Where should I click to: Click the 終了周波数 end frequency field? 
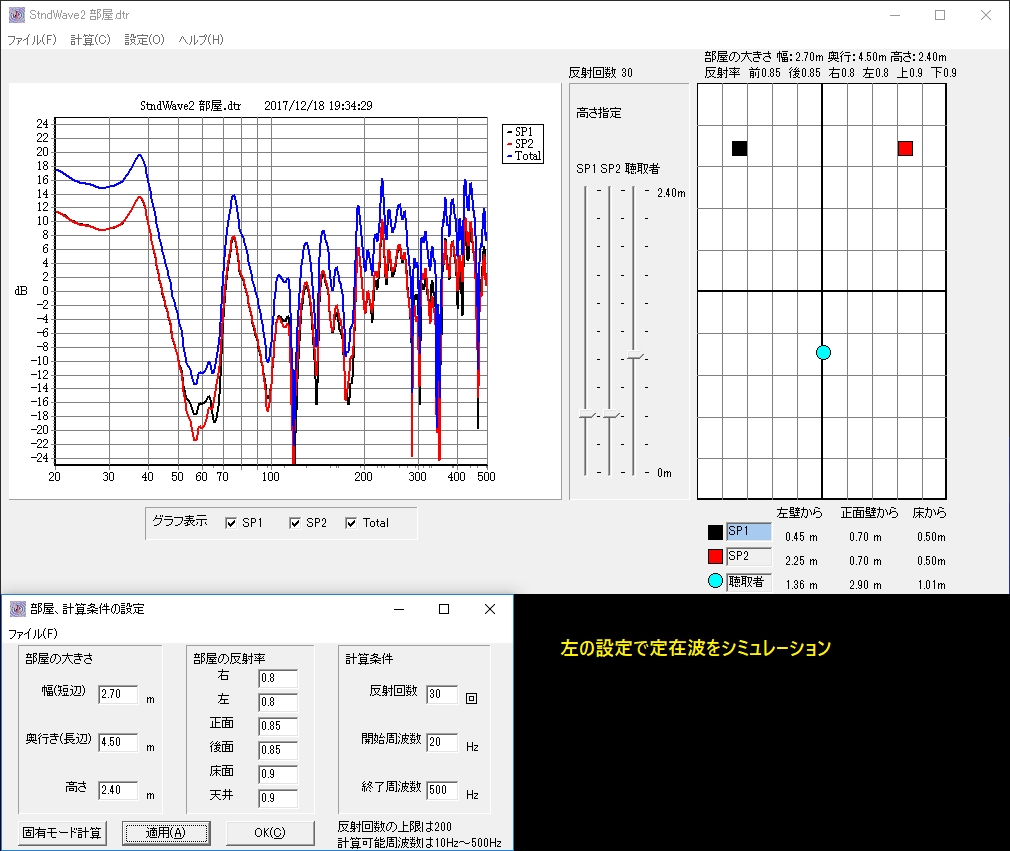pyautogui.click(x=442, y=790)
